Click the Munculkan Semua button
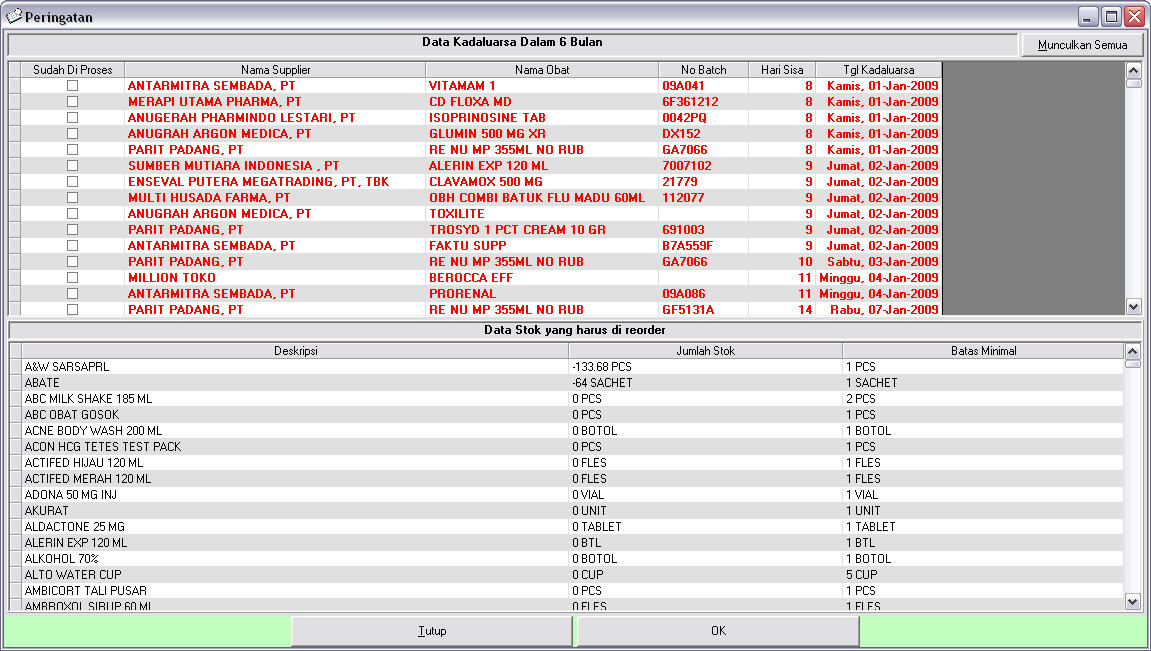Image resolution: width=1151 pixels, height=651 pixels. click(1082, 45)
